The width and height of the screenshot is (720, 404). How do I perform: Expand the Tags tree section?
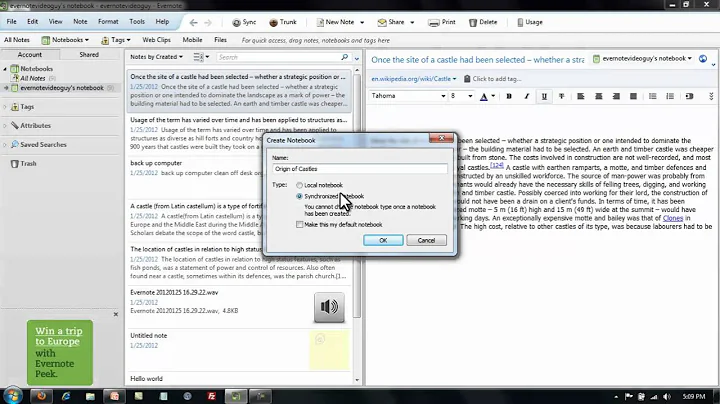coord(5,107)
